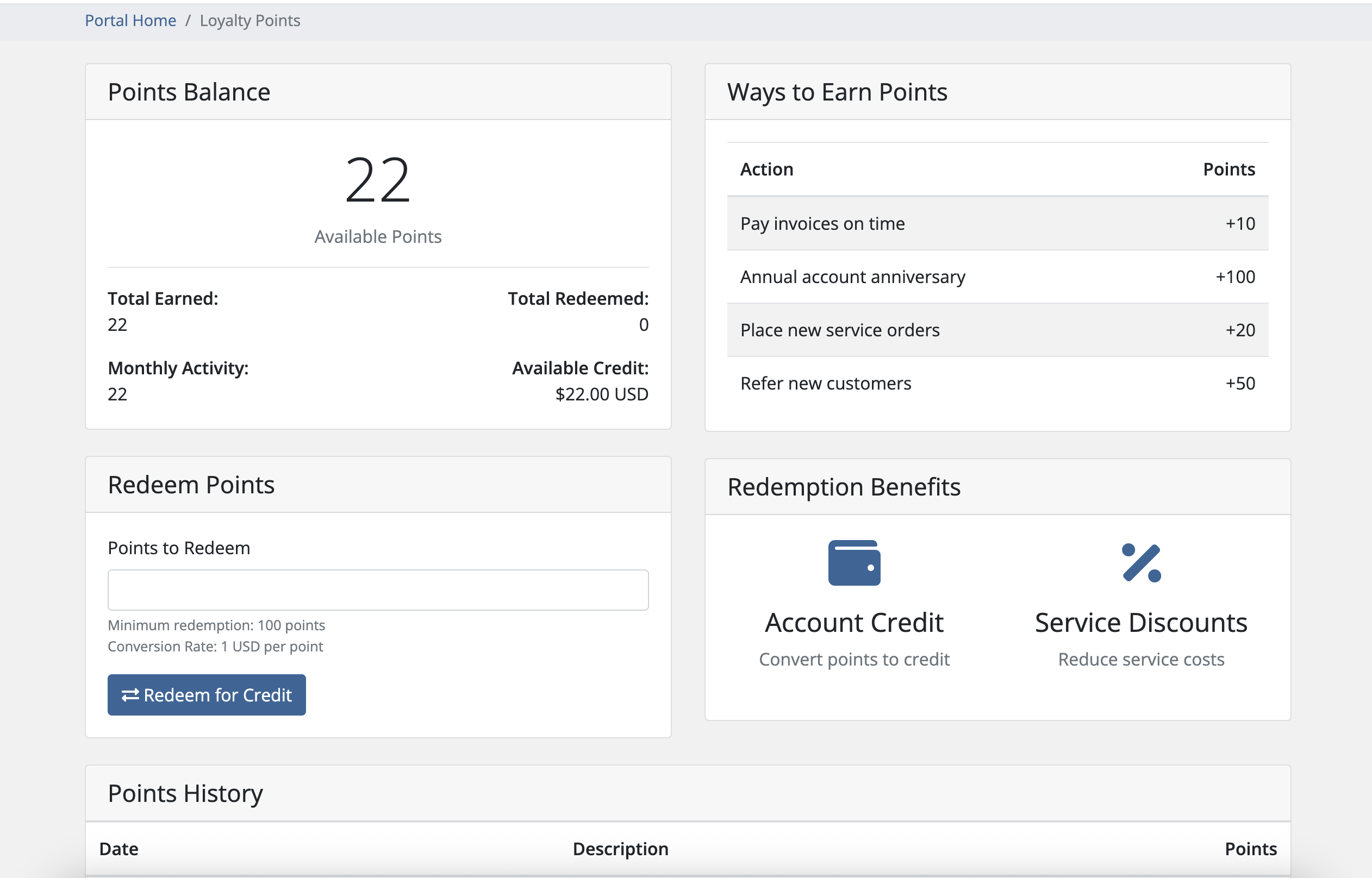Select the Service Discounts redemption benefit
The width and height of the screenshot is (1372, 878).
1140,622
